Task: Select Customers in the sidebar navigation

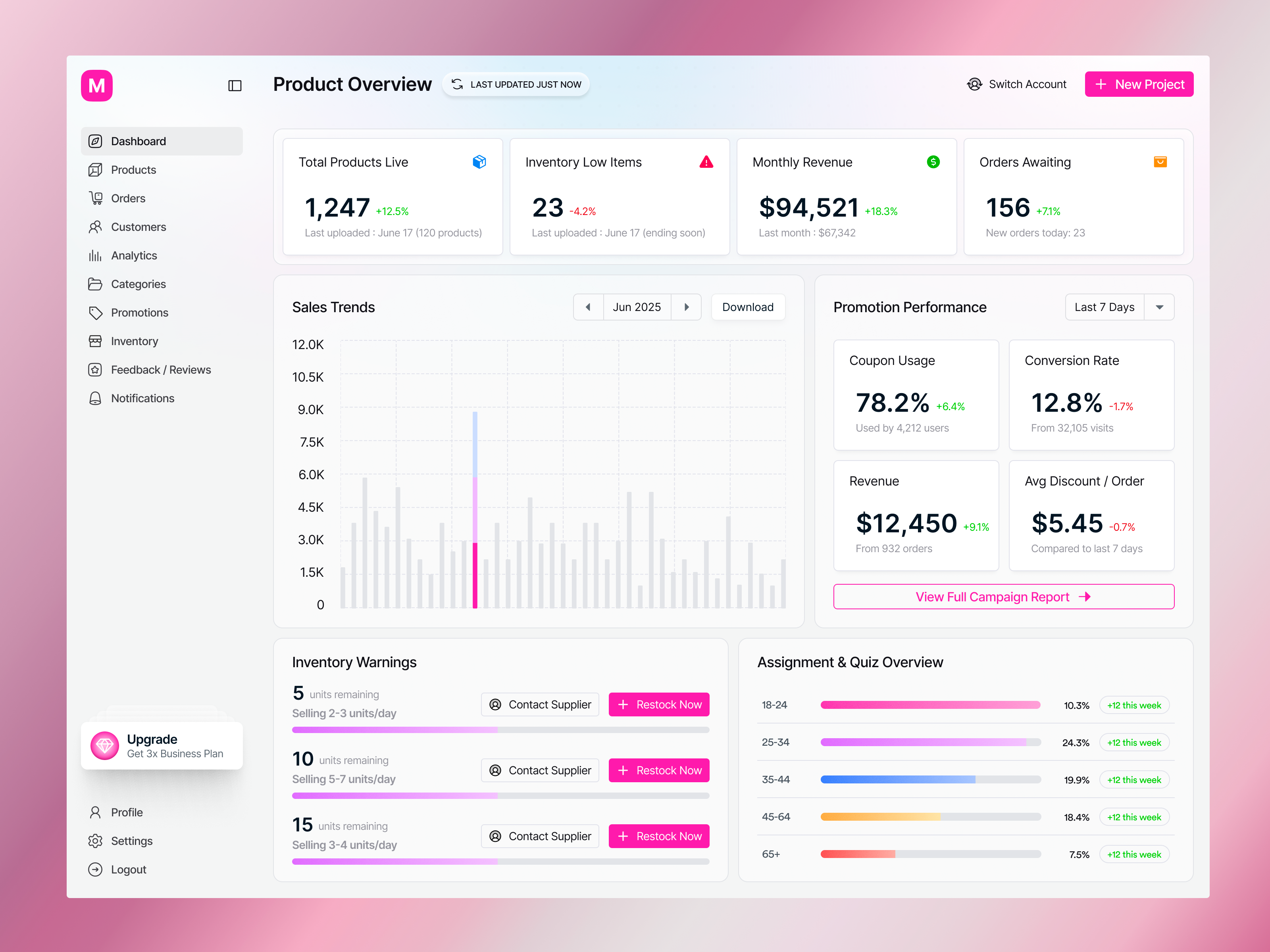Action: pyautogui.click(x=138, y=226)
